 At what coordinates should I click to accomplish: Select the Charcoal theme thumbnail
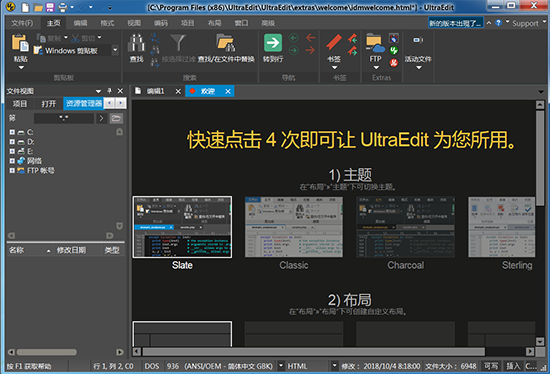[405, 227]
